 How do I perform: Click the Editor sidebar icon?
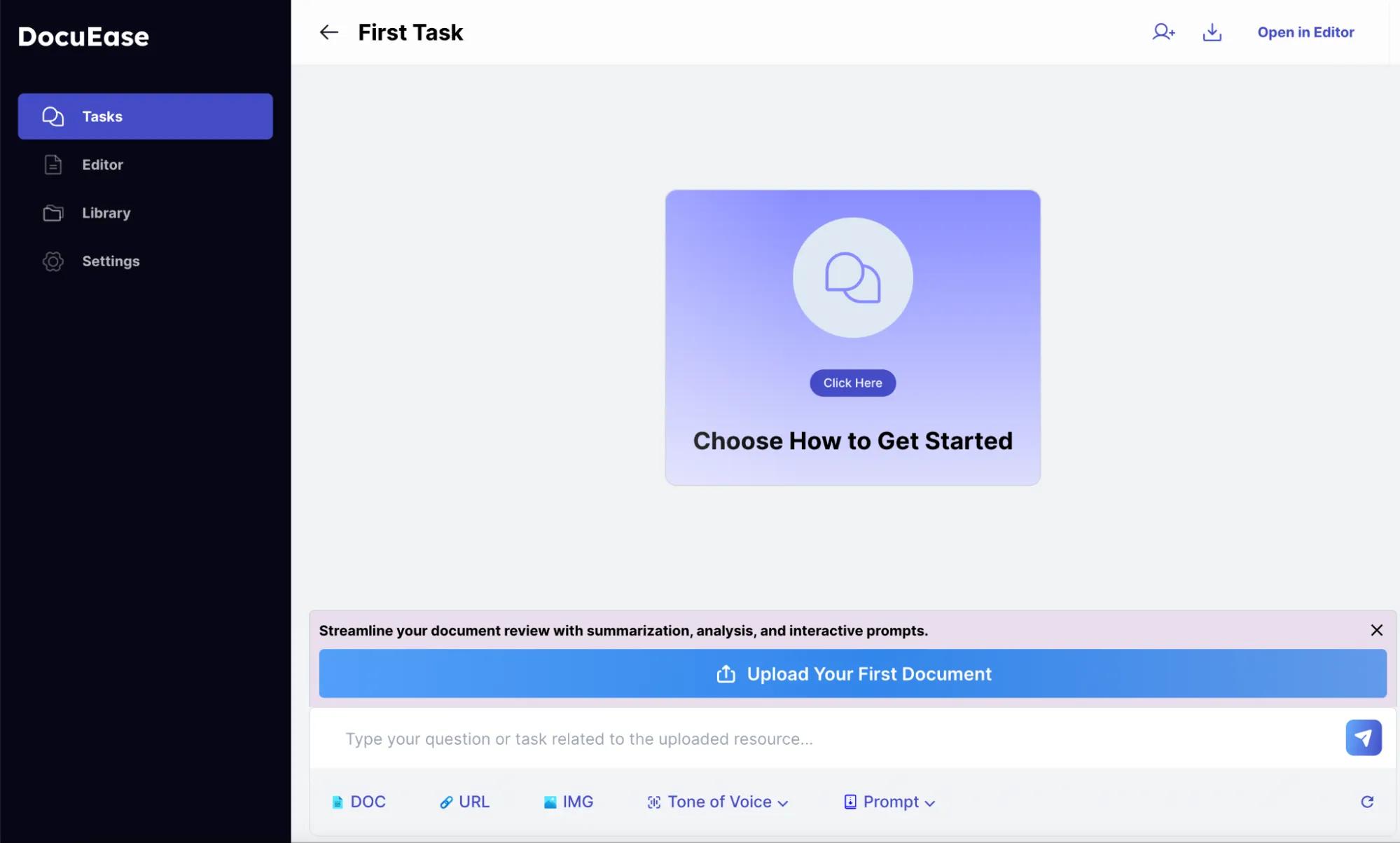point(52,164)
